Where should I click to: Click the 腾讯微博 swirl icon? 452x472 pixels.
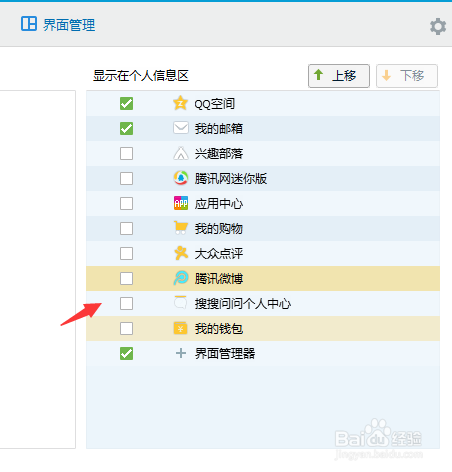click(181, 278)
